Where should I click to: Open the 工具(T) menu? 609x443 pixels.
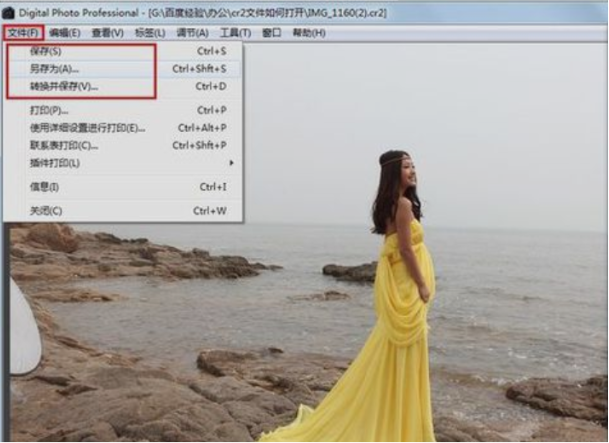235,33
